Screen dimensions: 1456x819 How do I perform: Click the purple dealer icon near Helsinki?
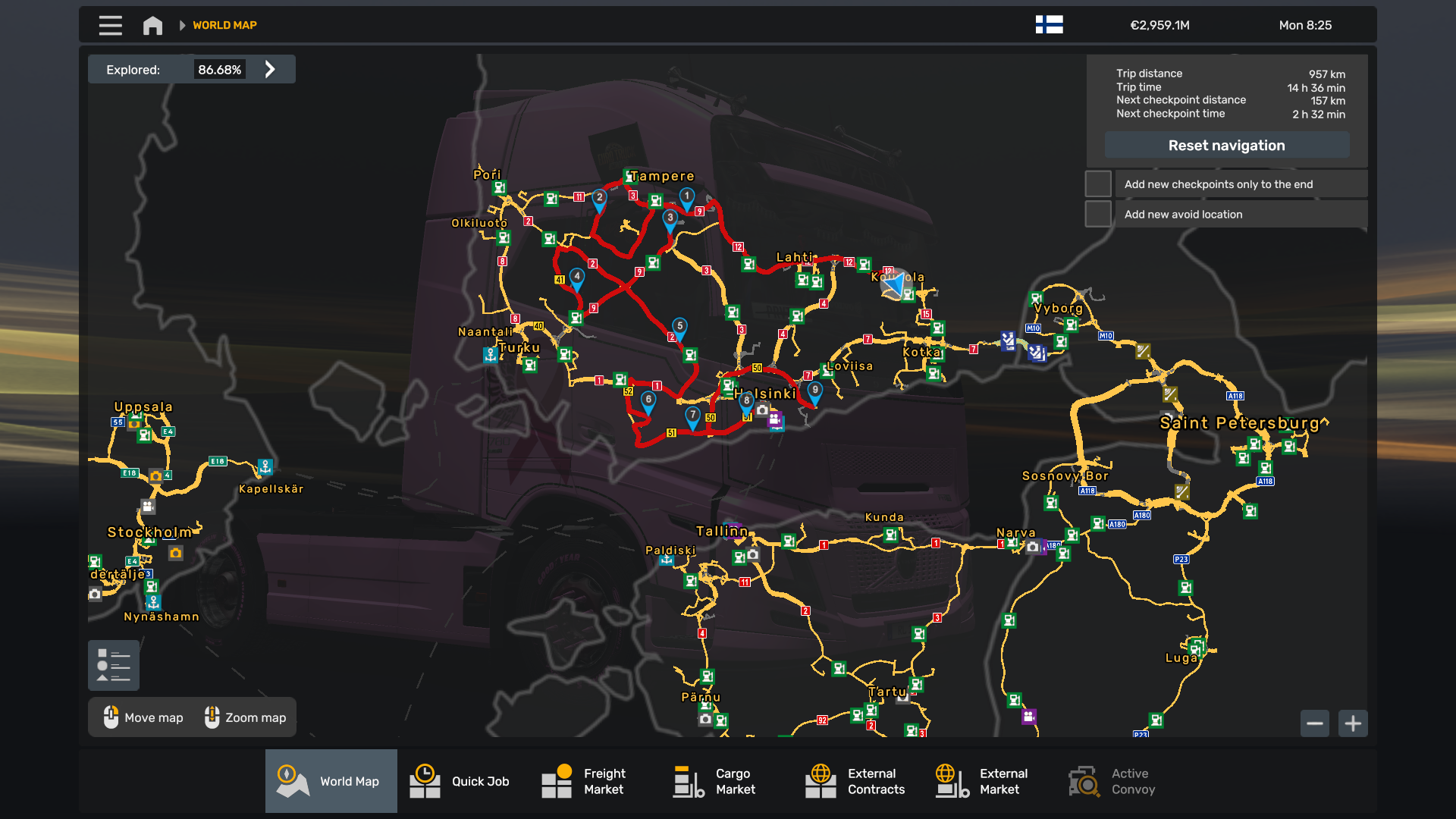pos(774,419)
